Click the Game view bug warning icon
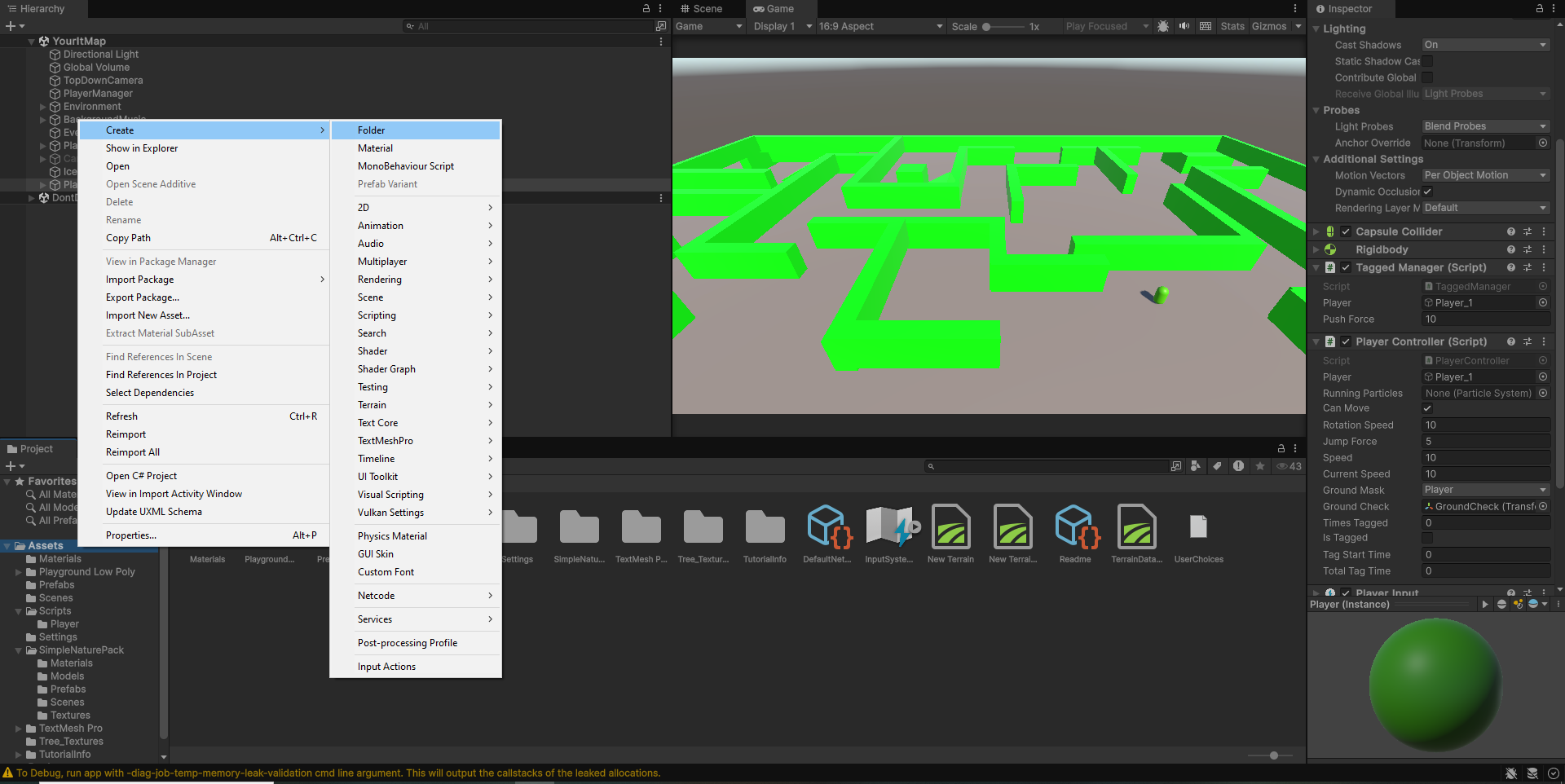Screen dimensions: 1565x784 click(x=1163, y=26)
